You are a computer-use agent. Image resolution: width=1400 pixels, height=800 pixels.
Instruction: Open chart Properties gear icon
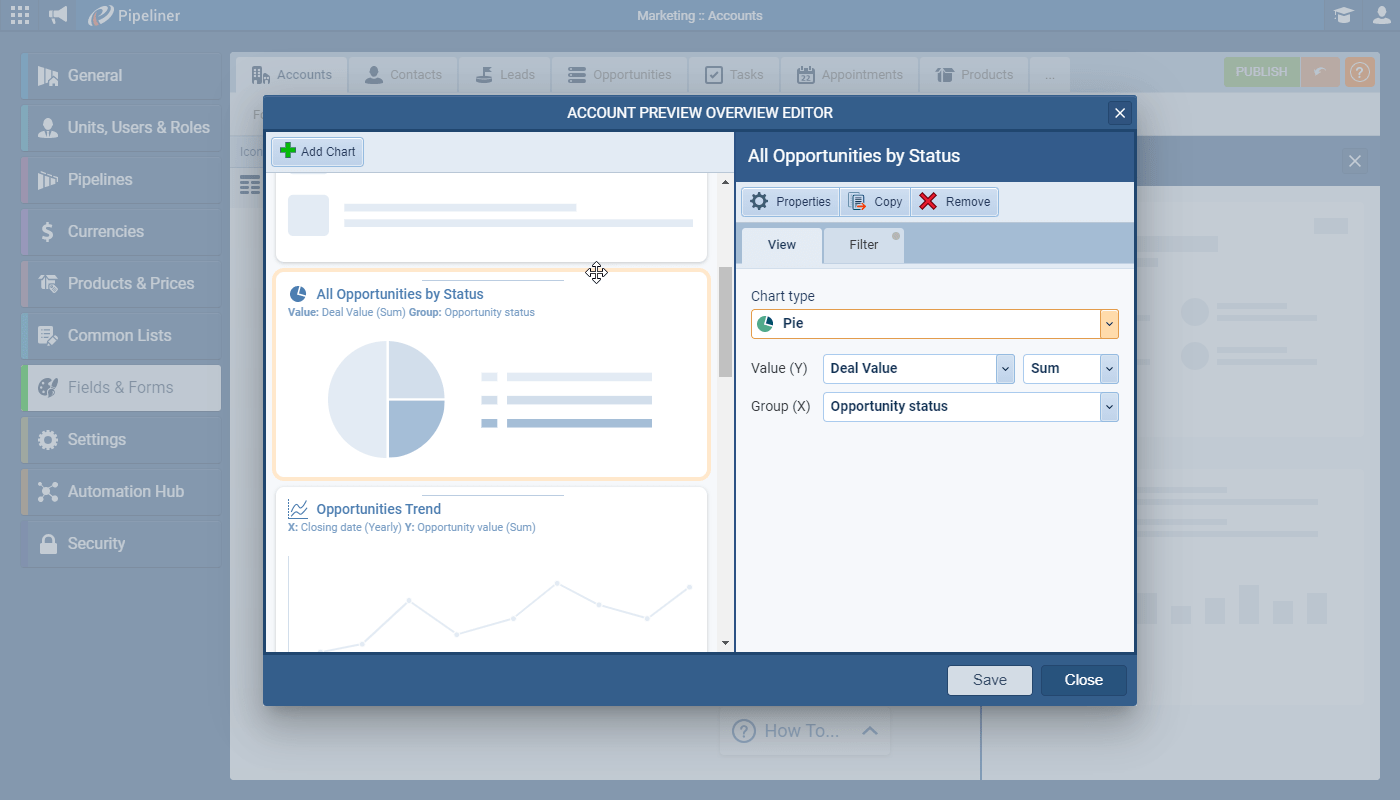click(x=759, y=202)
